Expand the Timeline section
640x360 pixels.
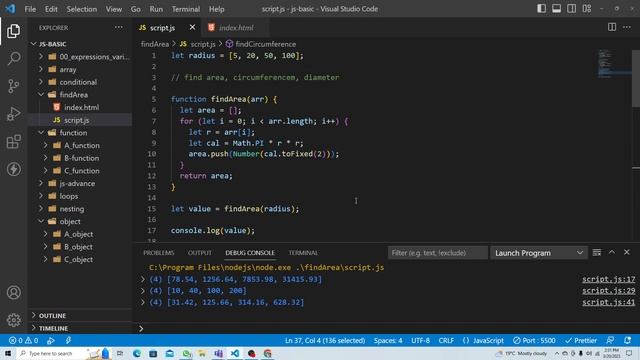point(80,328)
